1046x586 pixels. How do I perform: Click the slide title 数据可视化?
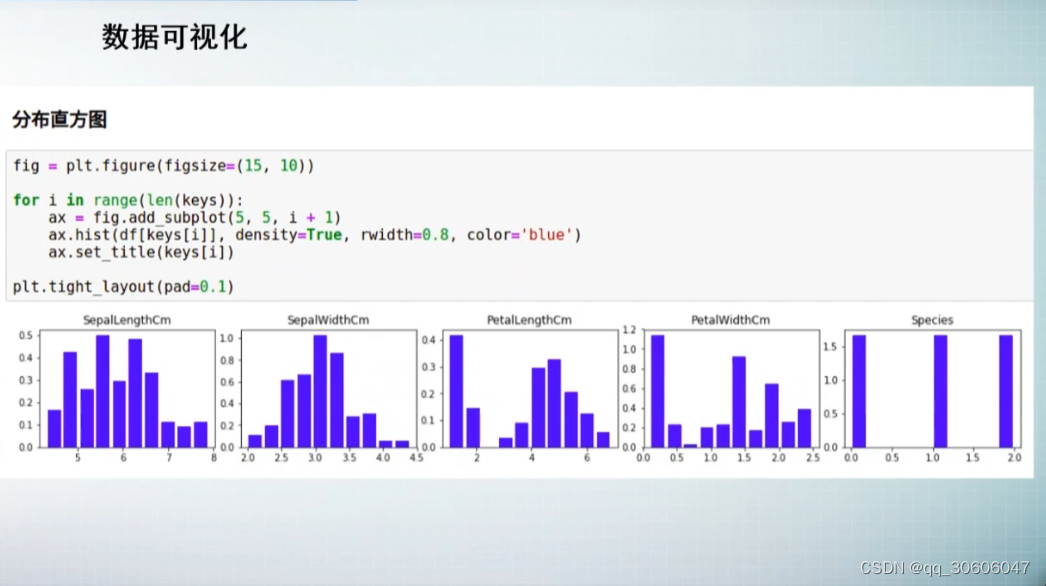click(175, 37)
